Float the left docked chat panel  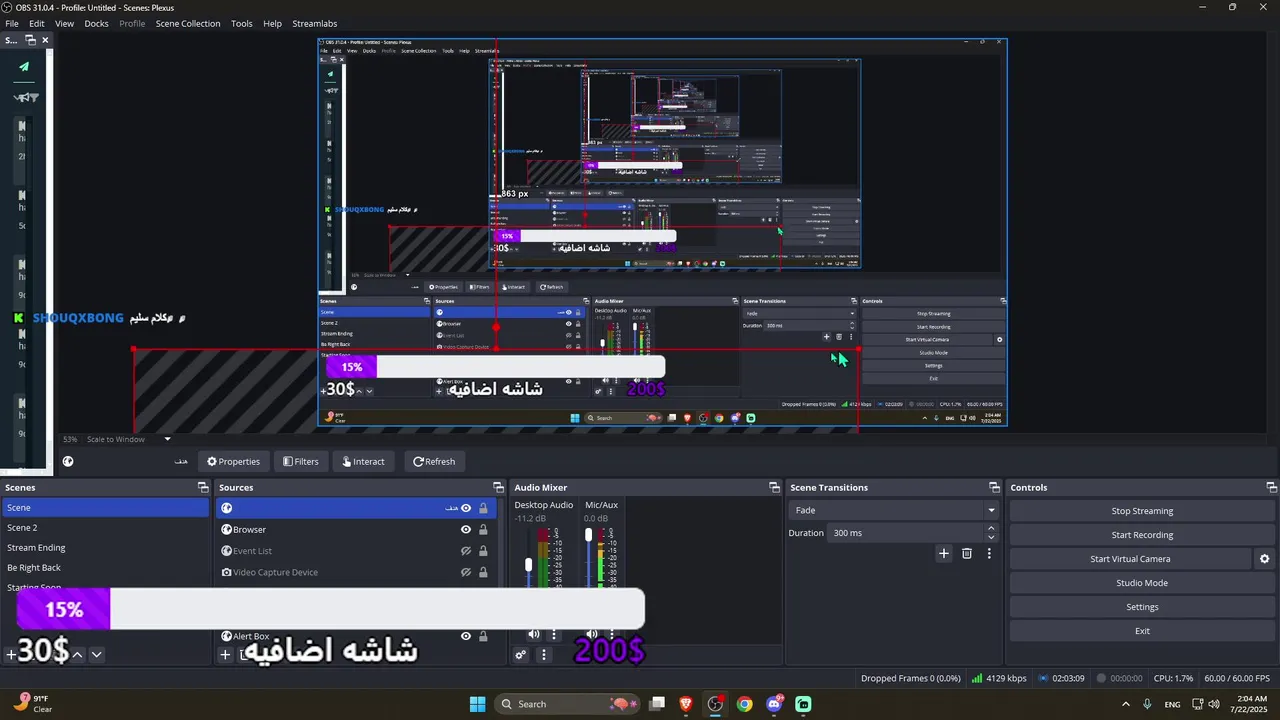click(30, 40)
